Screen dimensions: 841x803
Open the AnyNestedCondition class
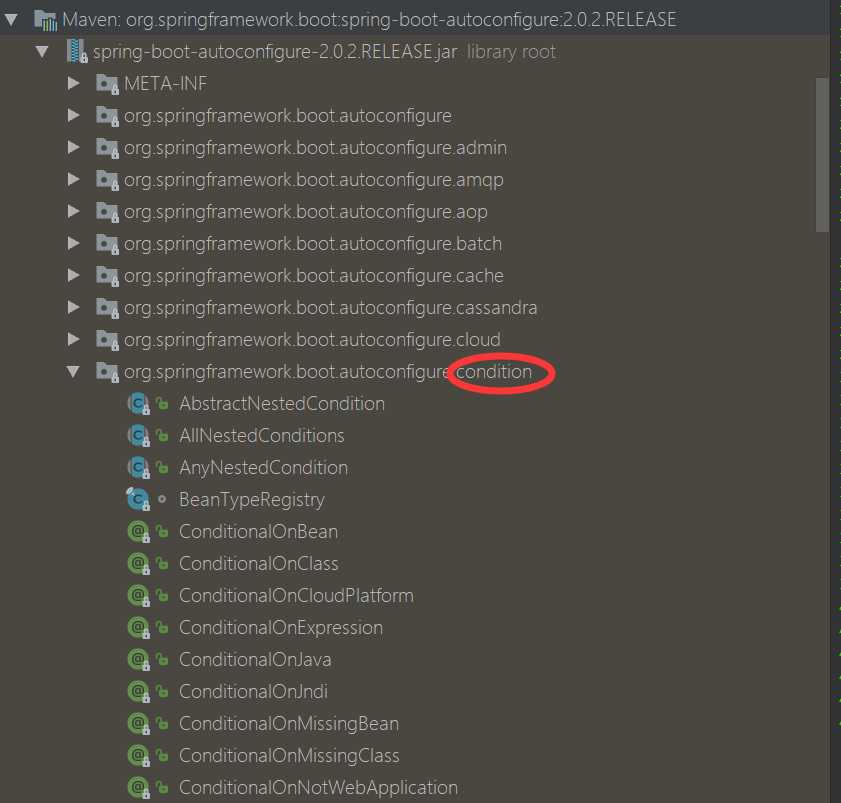(x=263, y=468)
